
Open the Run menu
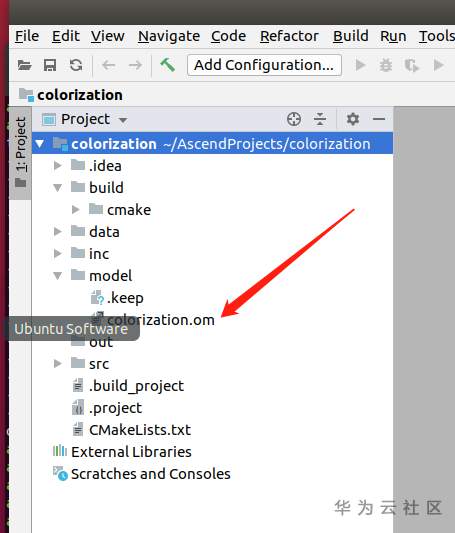[x=393, y=36]
